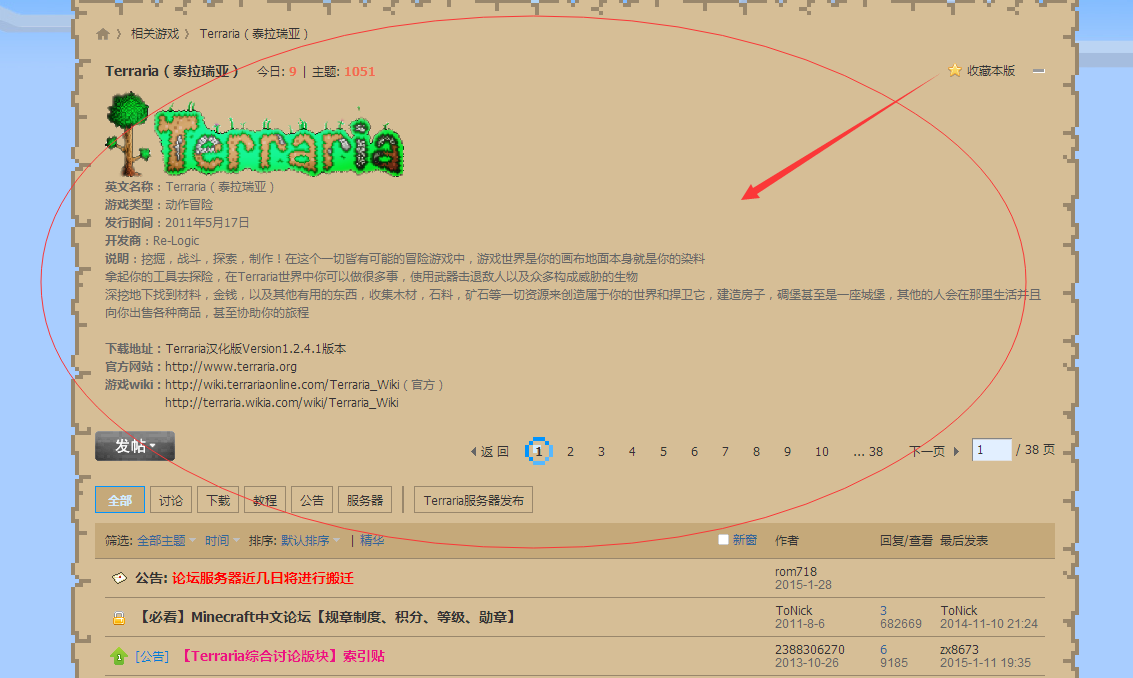Select the 服务器 tab
The width and height of the screenshot is (1133, 678).
point(365,500)
